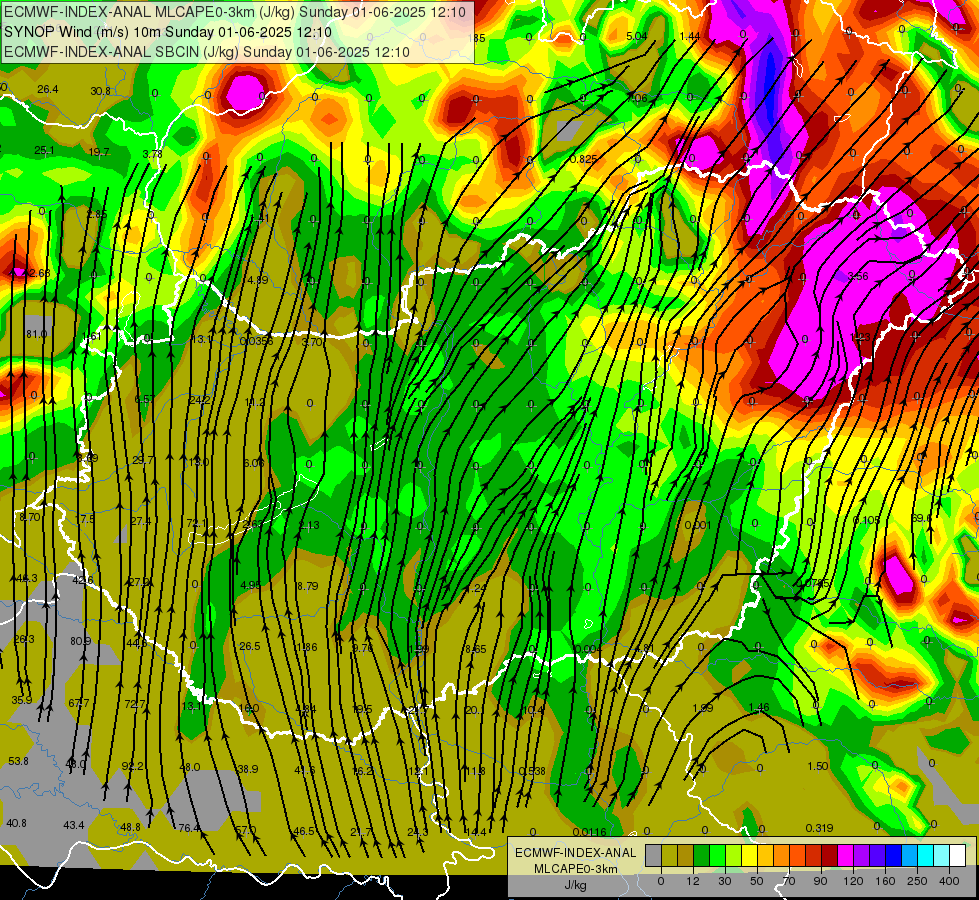This screenshot has height=900, width=979.
Task: Click the map value 3.78
Action: 152,154
